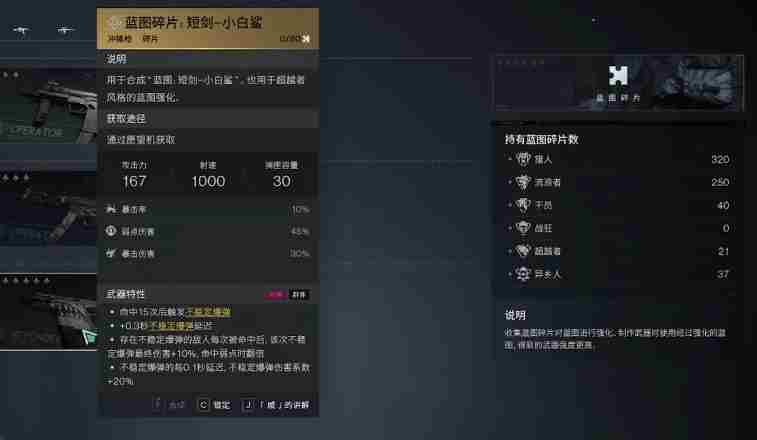Click the crit rate icon on the 10% row
This screenshot has width=757, height=440.
[112, 209]
